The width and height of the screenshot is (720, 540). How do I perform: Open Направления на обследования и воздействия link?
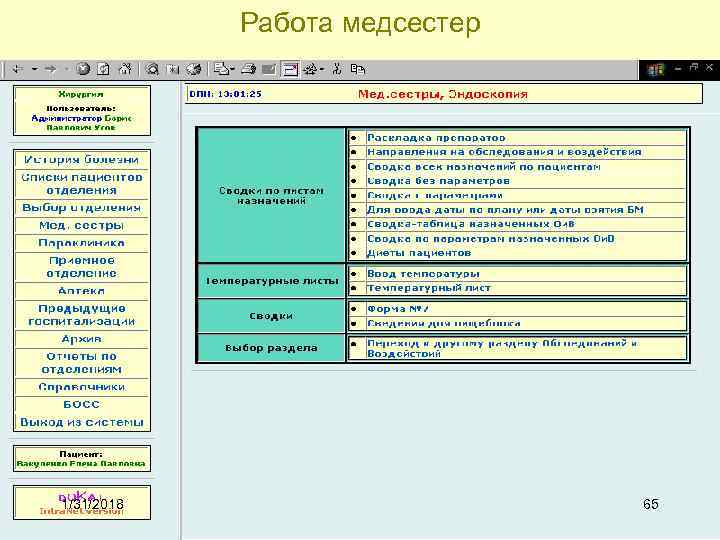[504, 152]
